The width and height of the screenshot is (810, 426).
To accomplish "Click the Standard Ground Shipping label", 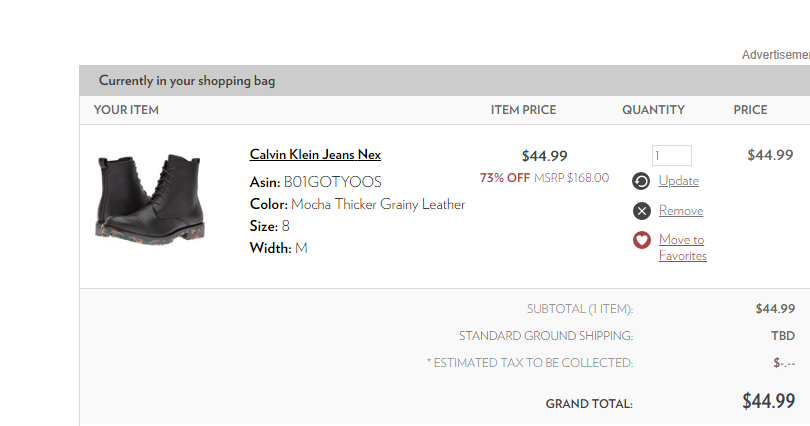I will coord(546,336).
